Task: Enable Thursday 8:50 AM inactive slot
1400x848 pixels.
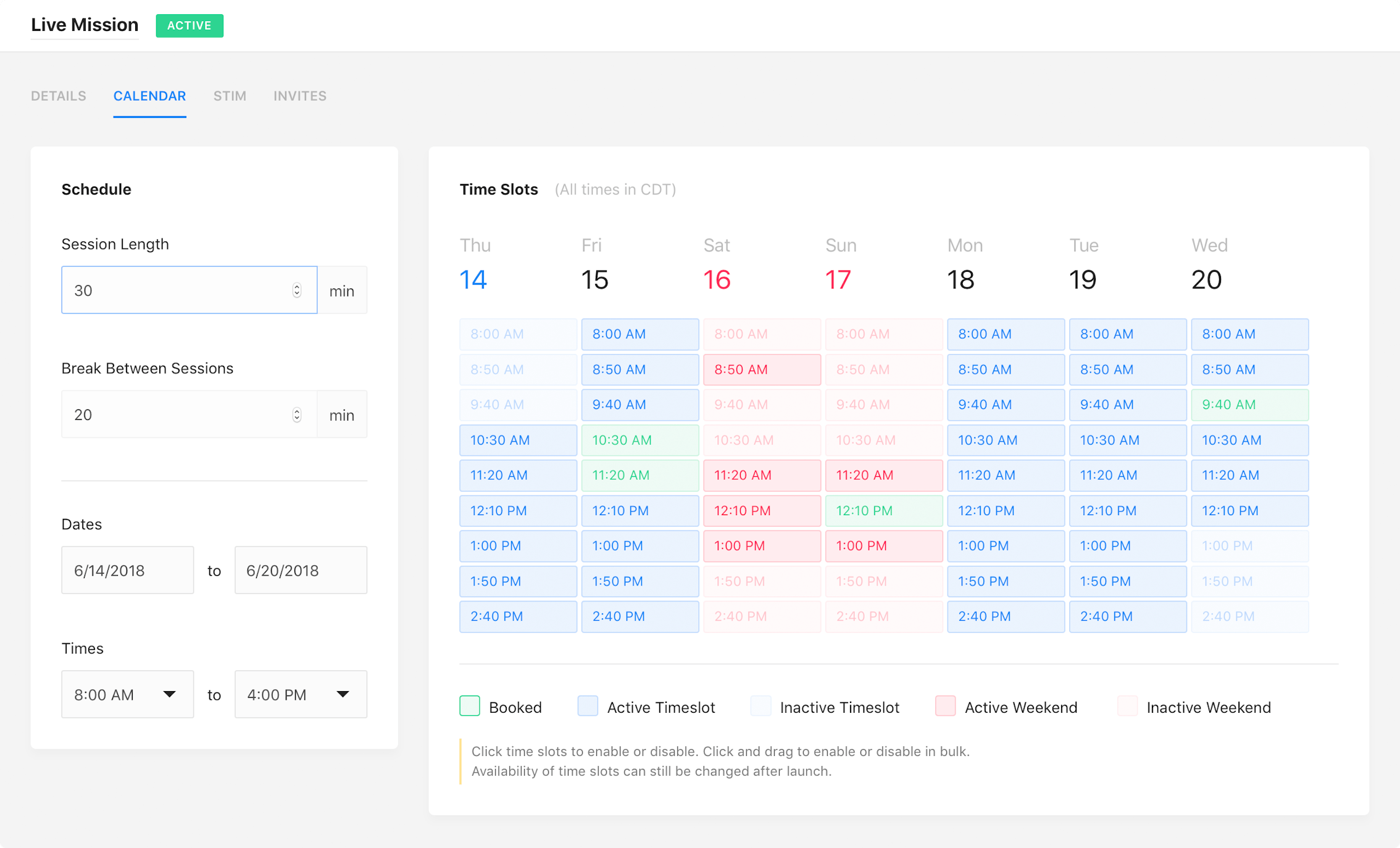Action: [518, 369]
